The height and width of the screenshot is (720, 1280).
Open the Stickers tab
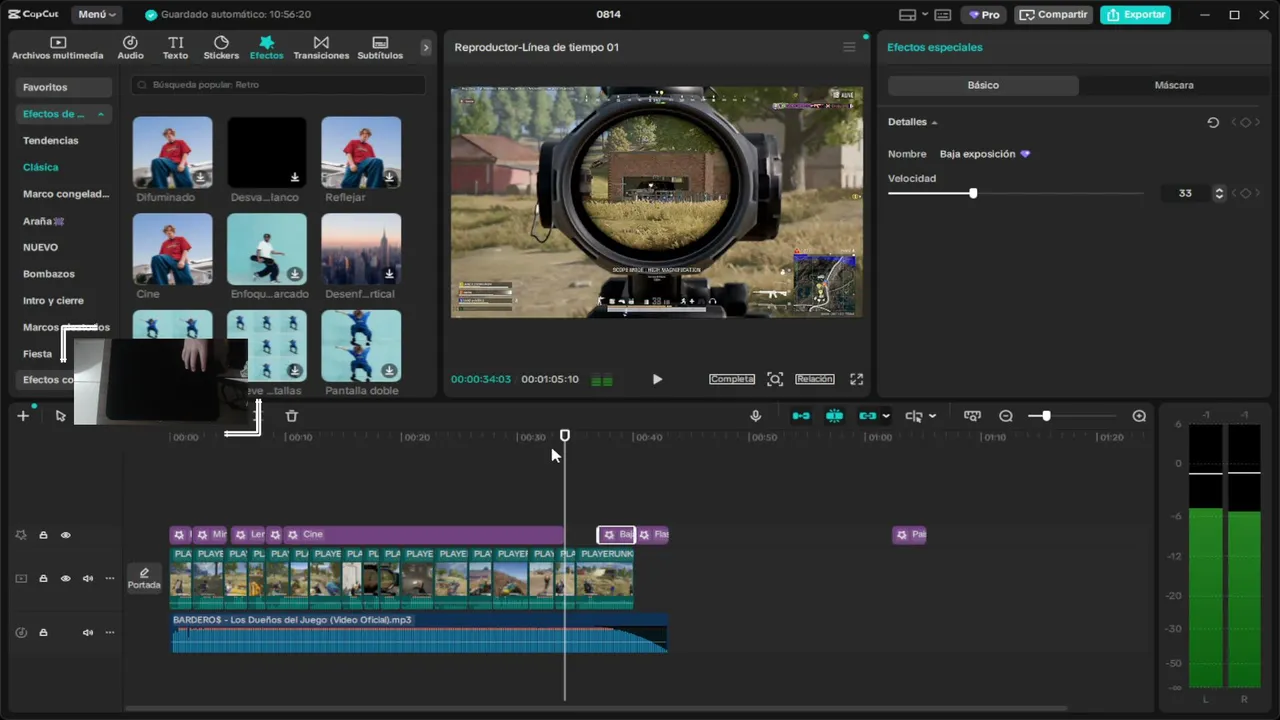pos(221,48)
